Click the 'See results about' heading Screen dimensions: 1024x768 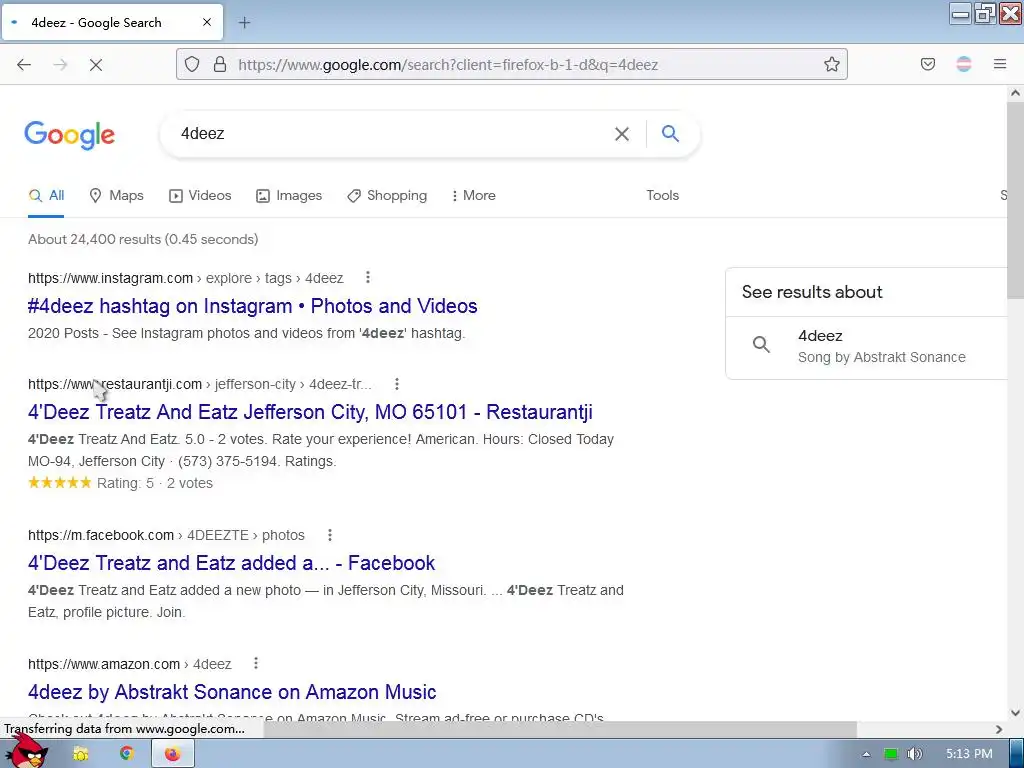[x=812, y=292]
